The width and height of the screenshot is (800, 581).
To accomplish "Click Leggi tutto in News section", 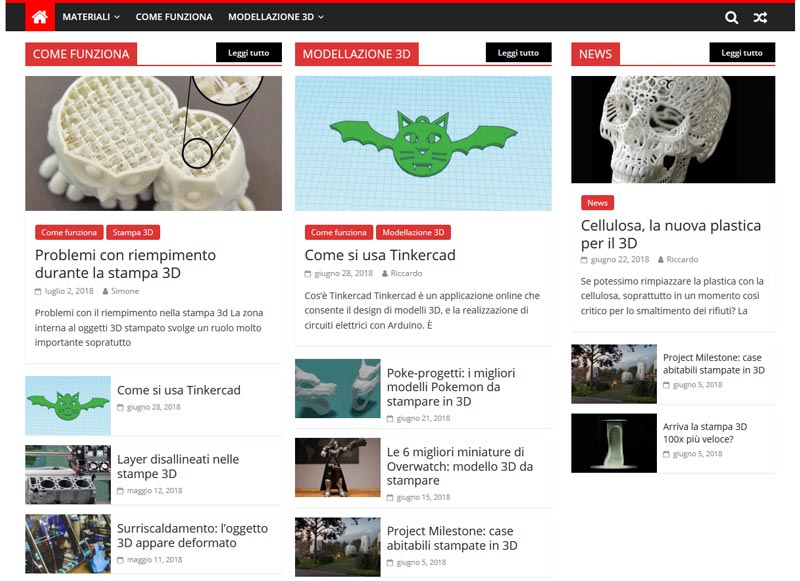I will coord(741,53).
